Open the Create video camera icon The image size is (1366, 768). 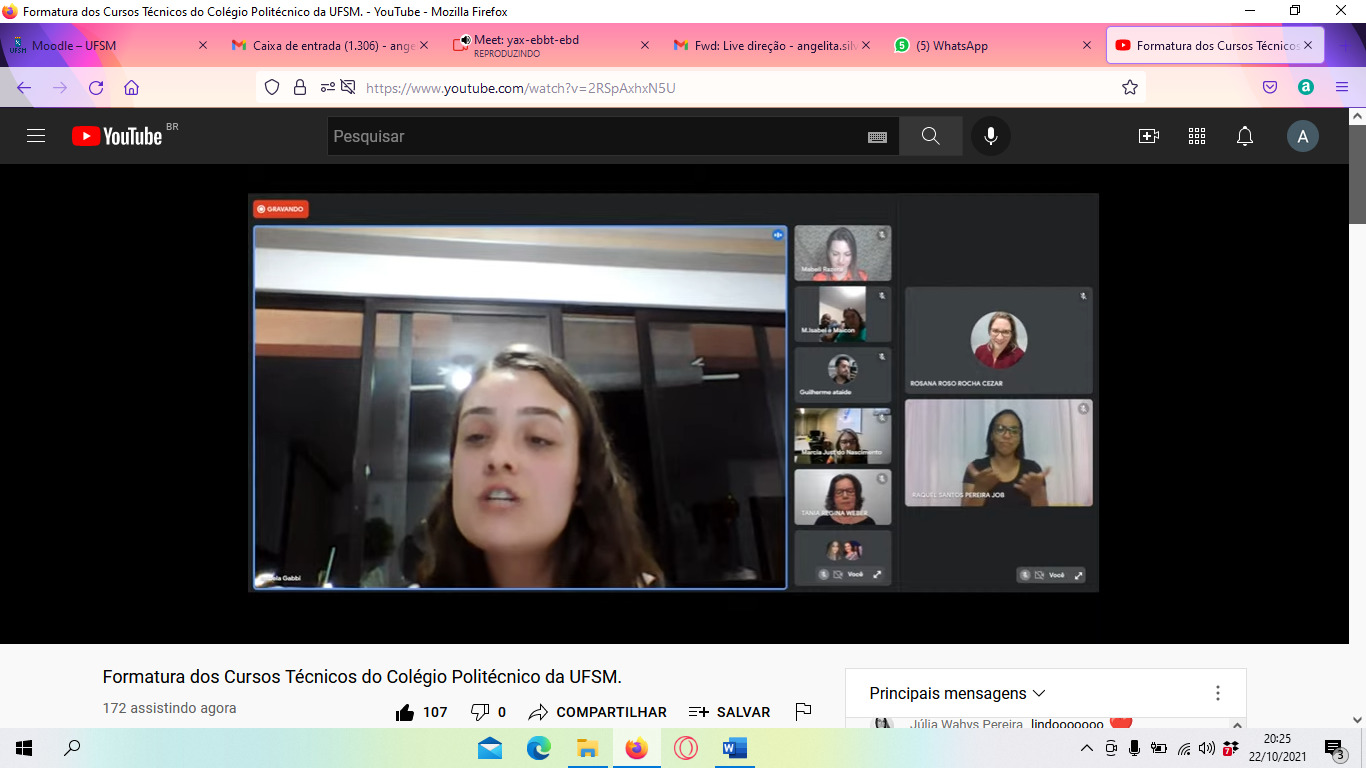[x=1148, y=136]
